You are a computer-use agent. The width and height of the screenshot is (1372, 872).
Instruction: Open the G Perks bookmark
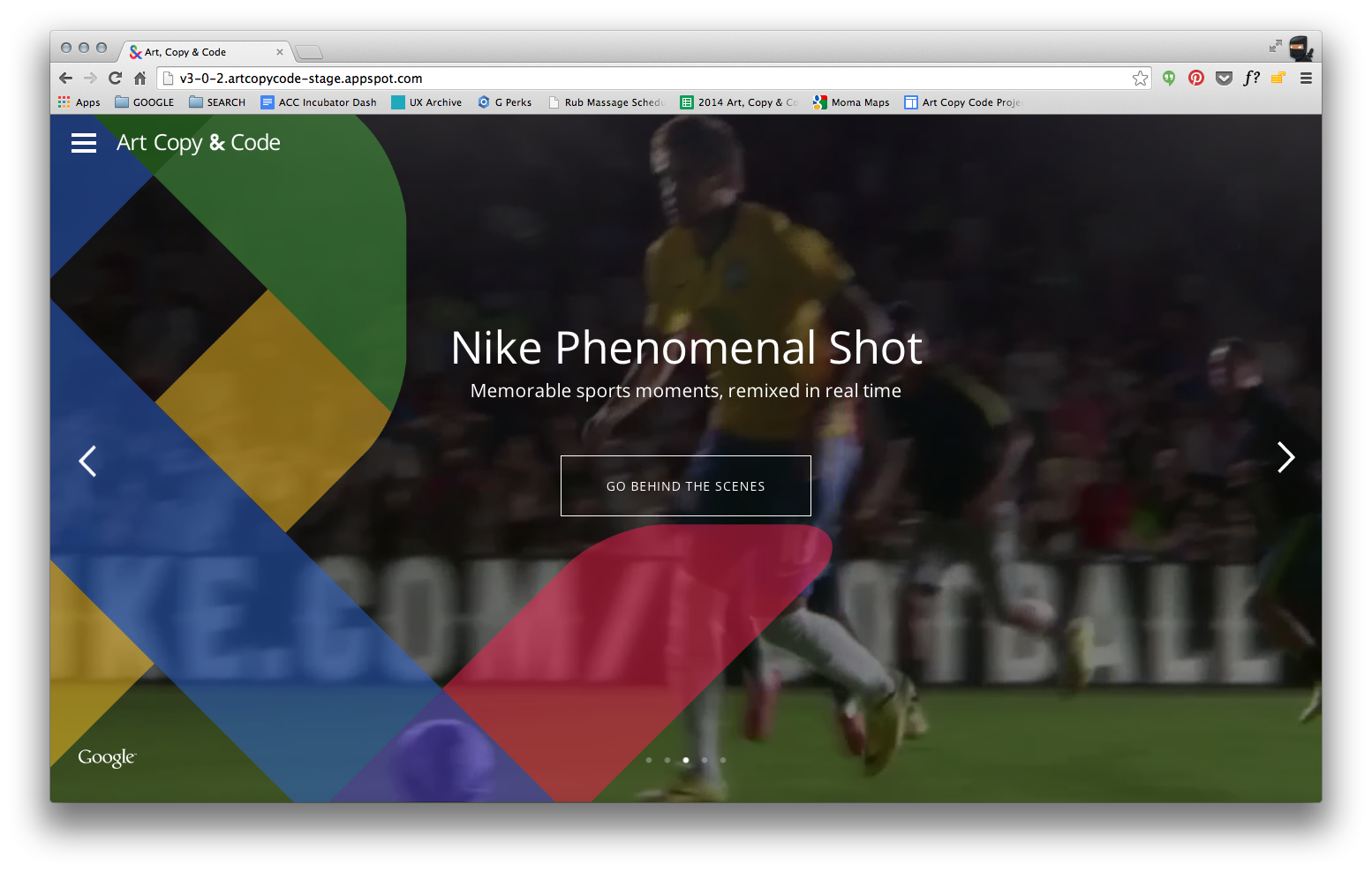pyautogui.click(x=505, y=102)
